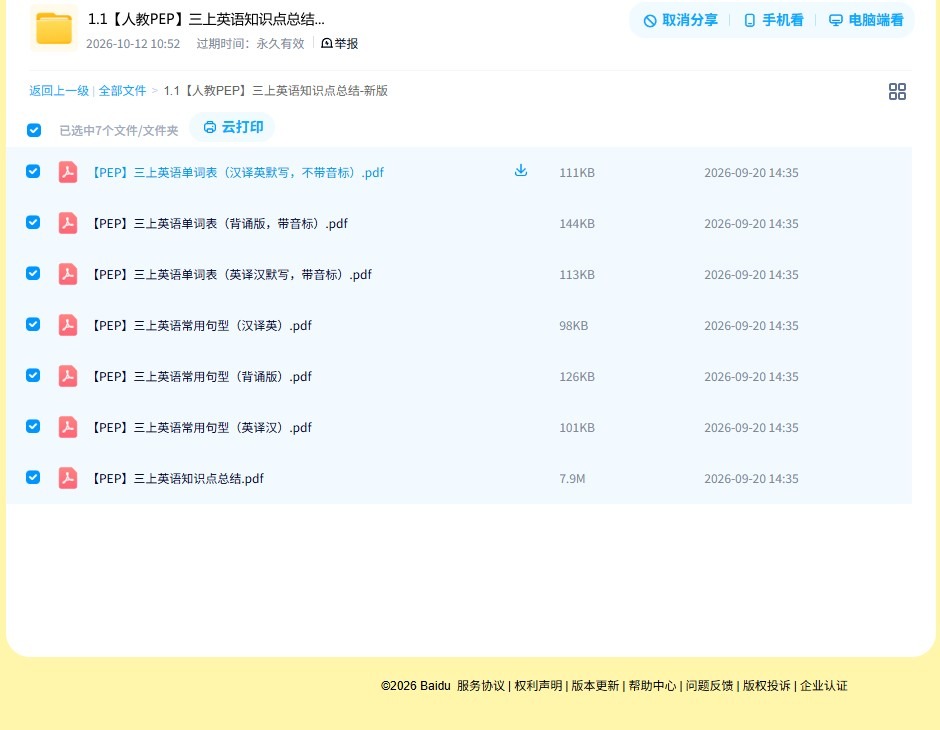Click share timestamp 2026-10-12 10:52

[x=133, y=43]
